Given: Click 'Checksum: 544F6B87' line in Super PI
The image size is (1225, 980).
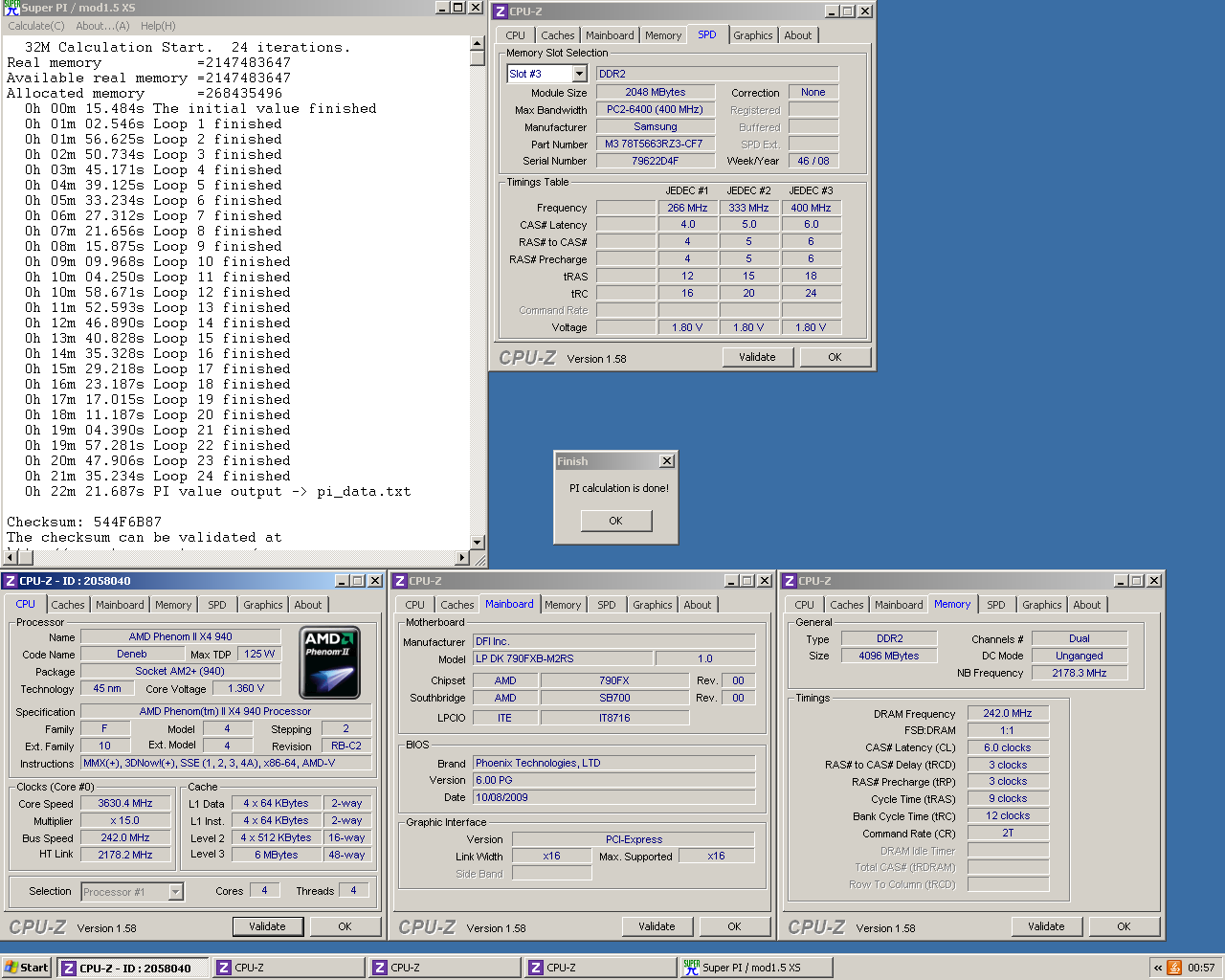Looking at the screenshot, I should click(x=84, y=522).
